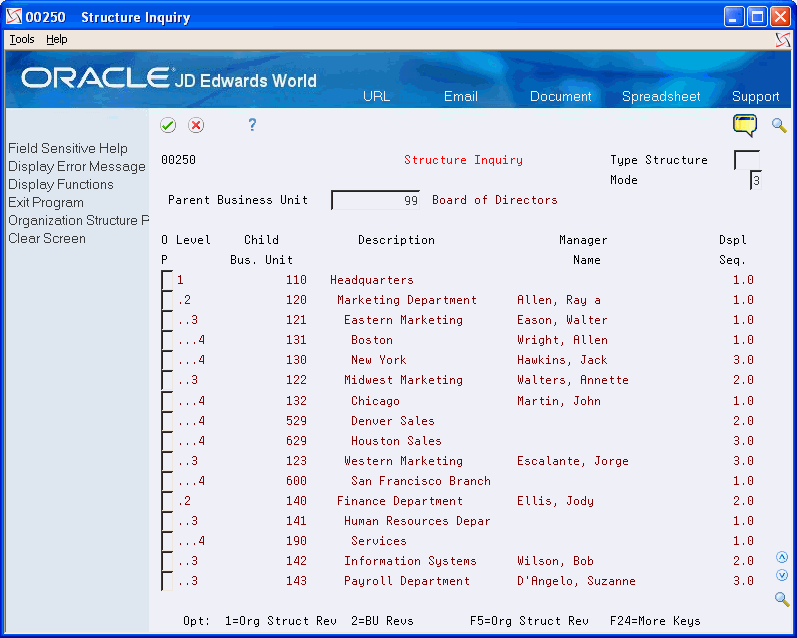Click the top magnifier search icon

(x=779, y=125)
